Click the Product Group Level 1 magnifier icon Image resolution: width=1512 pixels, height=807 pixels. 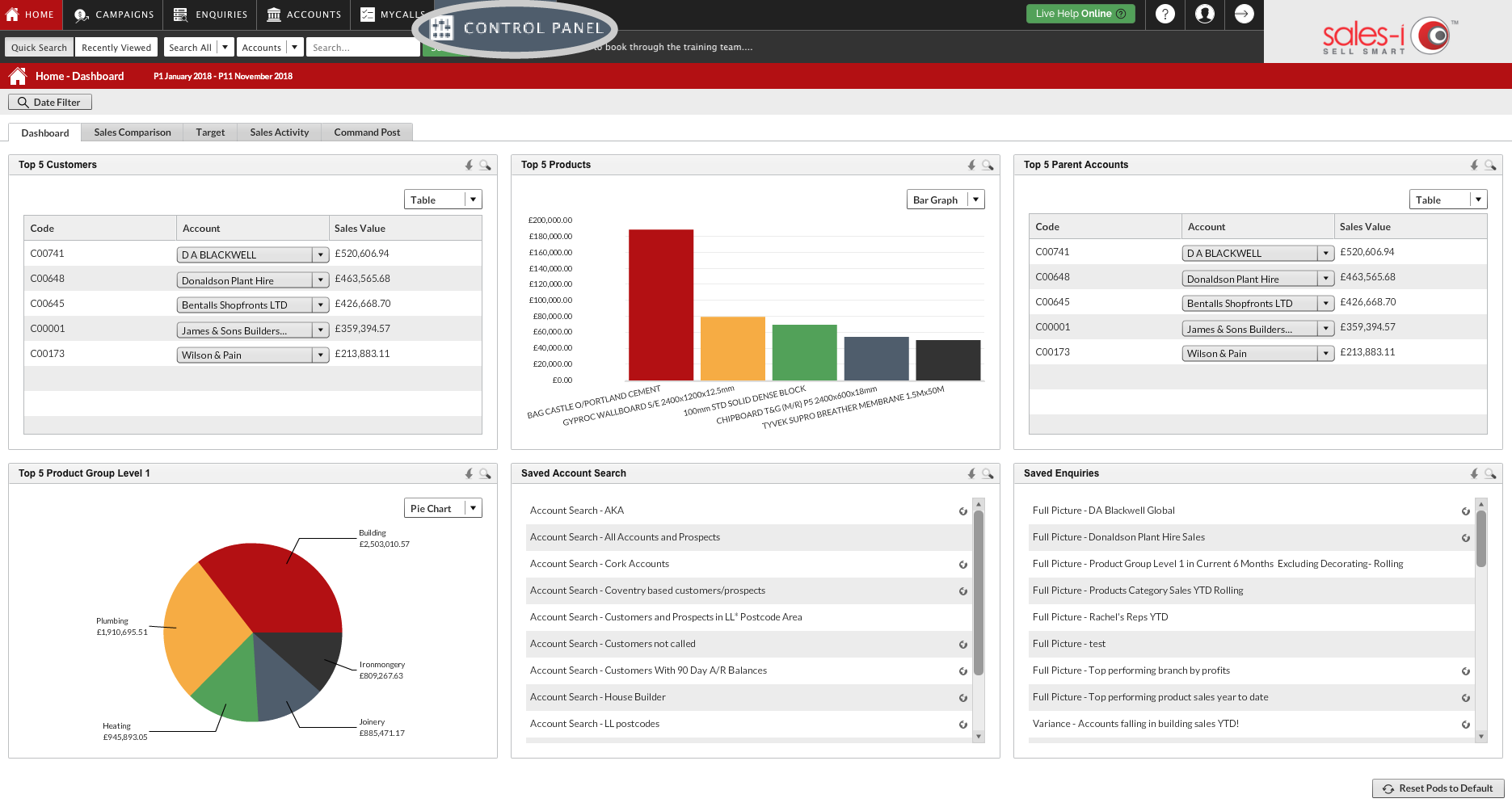(485, 473)
